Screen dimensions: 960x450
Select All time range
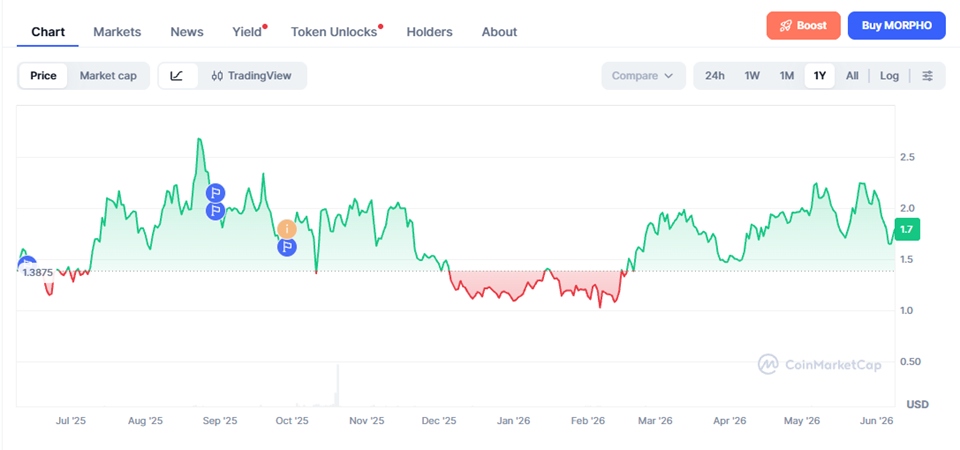point(852,76)
